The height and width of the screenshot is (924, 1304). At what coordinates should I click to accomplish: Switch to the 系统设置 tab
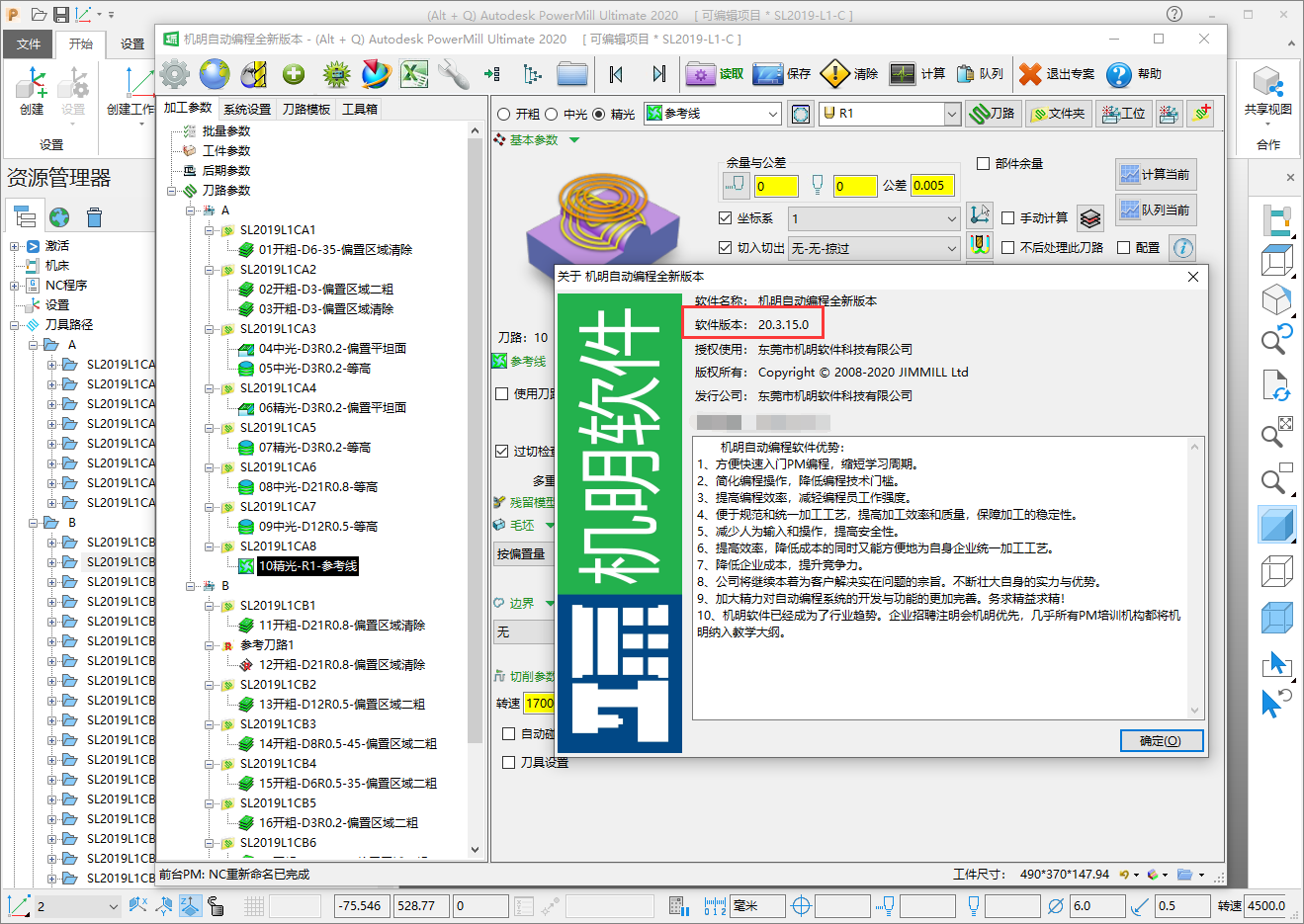pyautogui.click(x=247, y=109)
